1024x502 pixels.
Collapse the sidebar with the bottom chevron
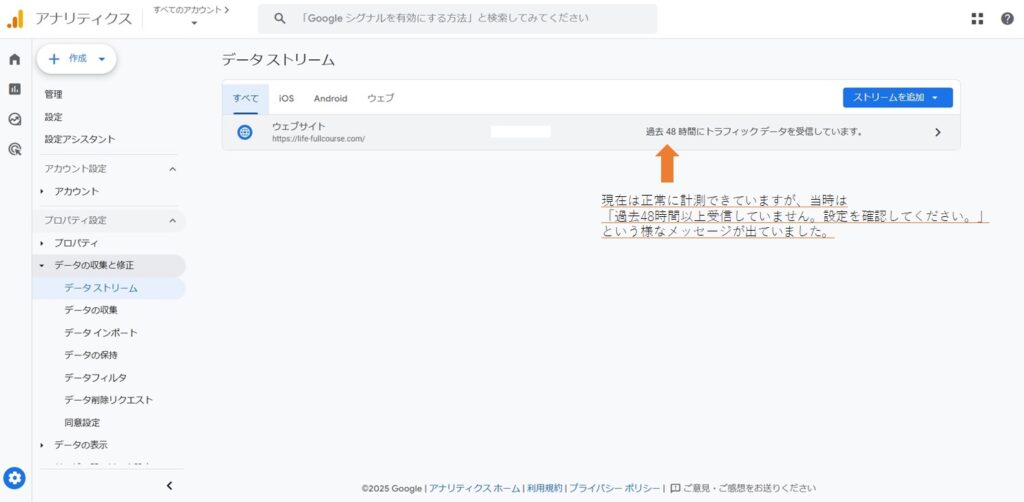(x=168, y=485)
